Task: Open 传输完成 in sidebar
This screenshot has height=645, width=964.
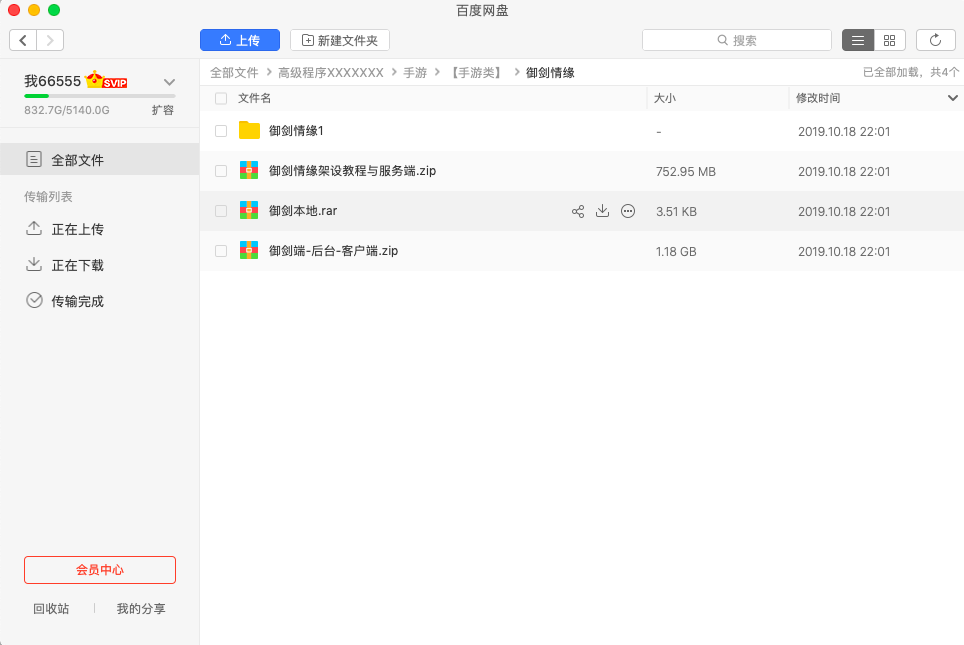Action: tap(77, 301)
